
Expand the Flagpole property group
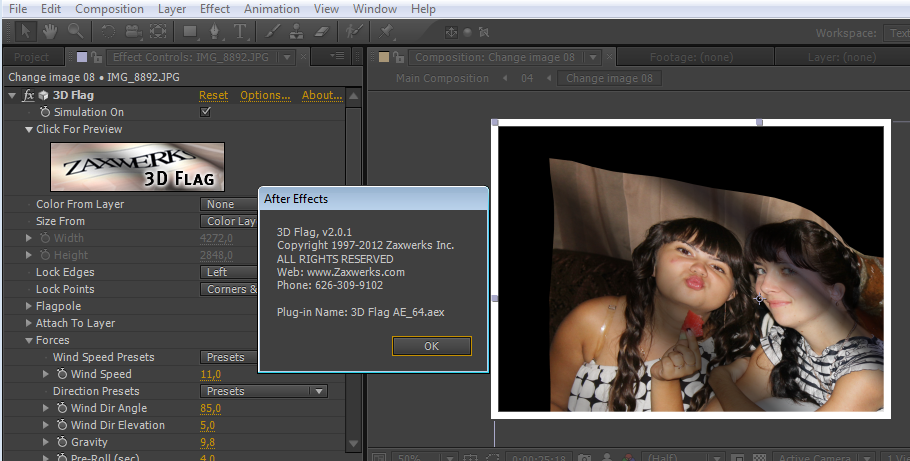(x=28, y=306)
